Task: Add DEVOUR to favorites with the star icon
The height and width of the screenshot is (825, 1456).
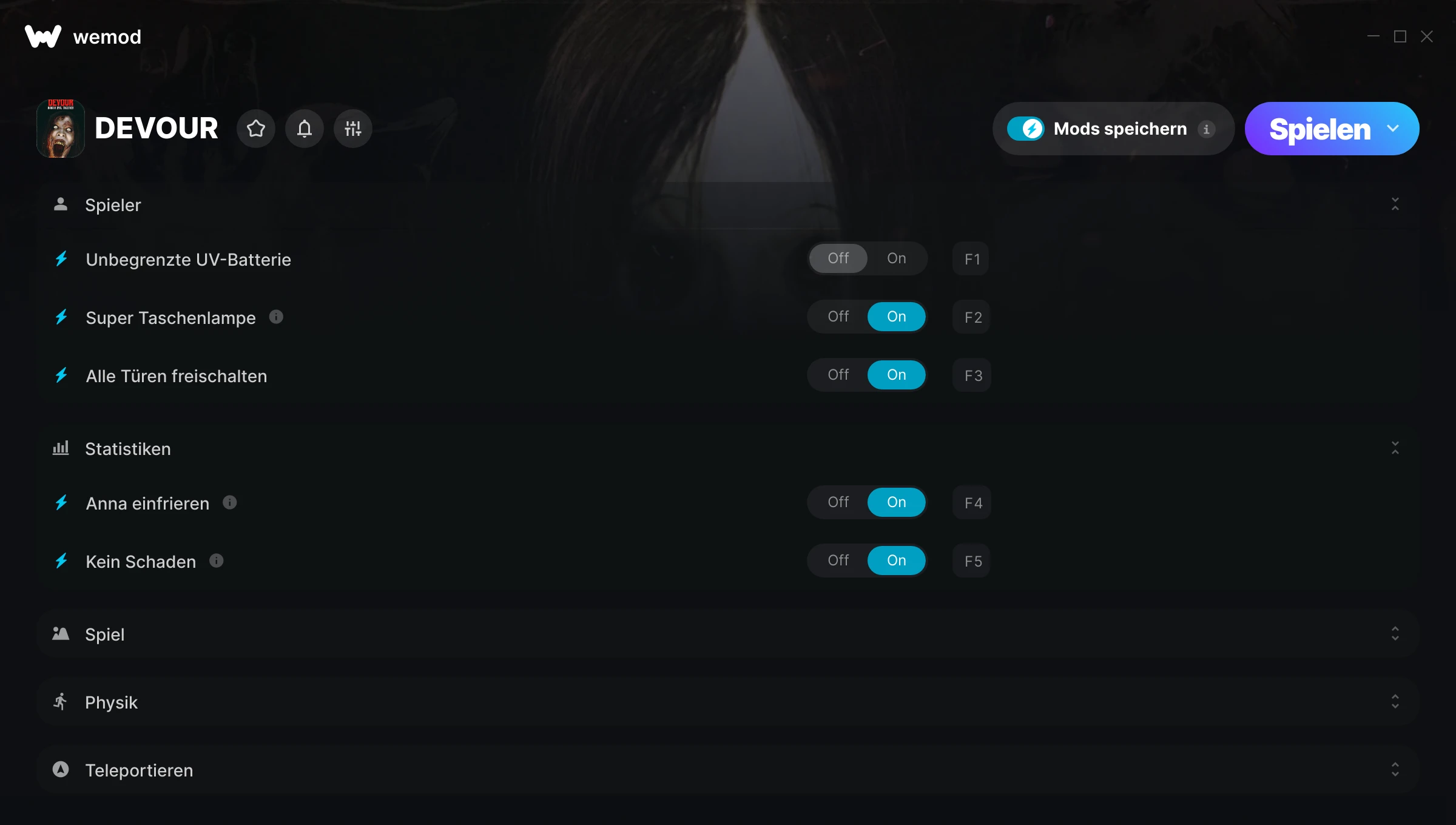Action: click(256, 129)
